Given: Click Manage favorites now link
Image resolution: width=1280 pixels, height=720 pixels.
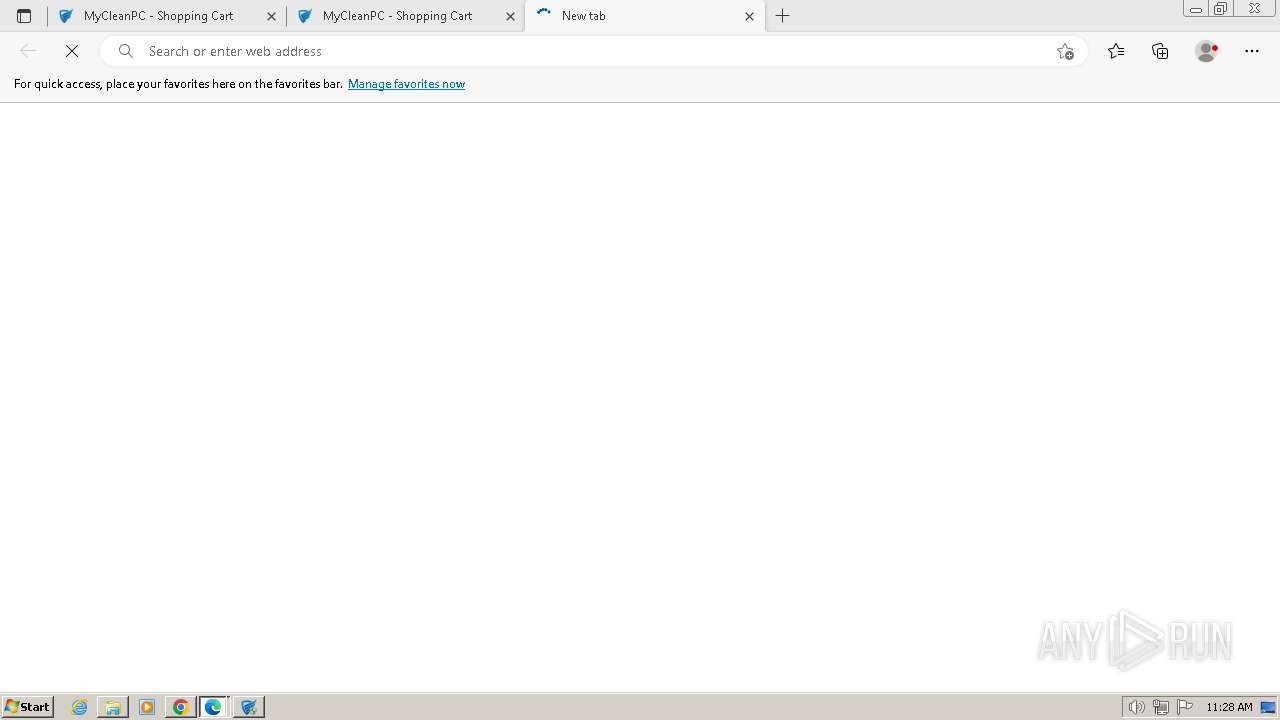Looking at the screenshot, I should (406, 84).
